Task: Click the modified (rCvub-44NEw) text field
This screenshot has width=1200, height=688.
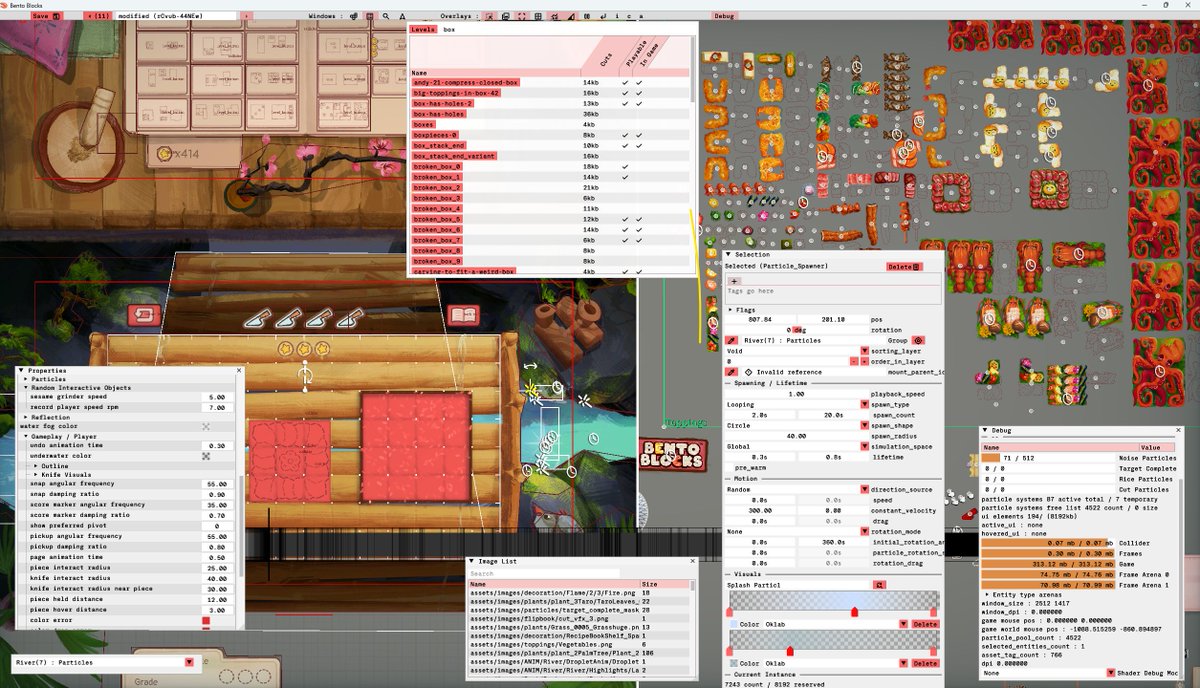Action: click(x=177, y=16)
